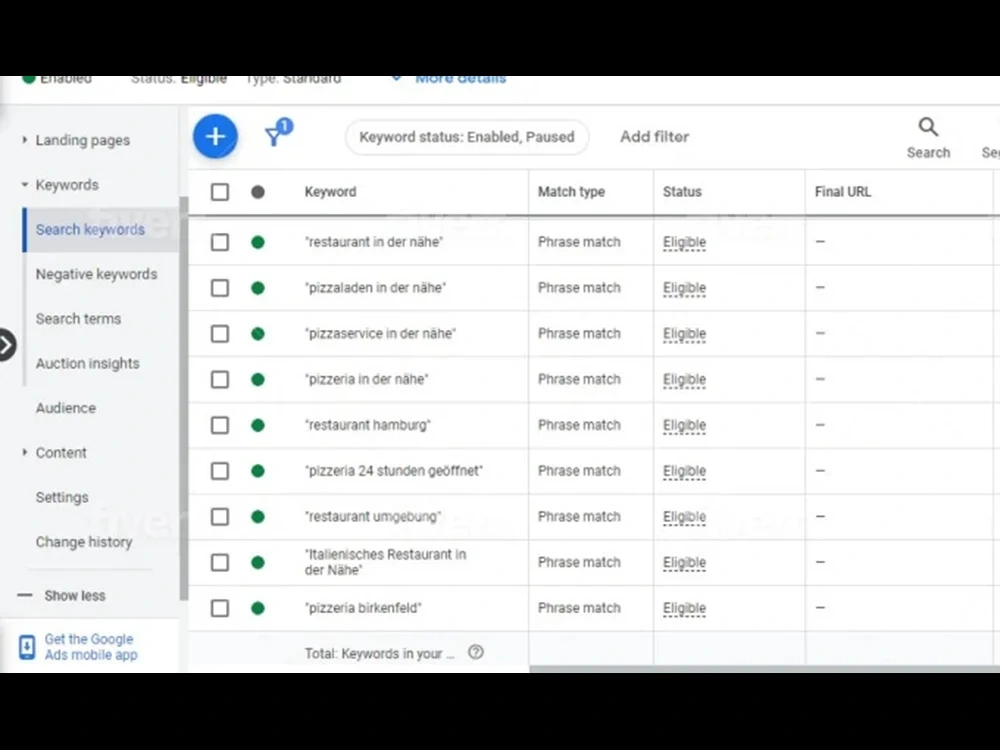Viewport: 1000px width, 750px height.
Task: Click keyword 'Italienisches Restaurant in der Nähe'
Action: pos(385,562)
